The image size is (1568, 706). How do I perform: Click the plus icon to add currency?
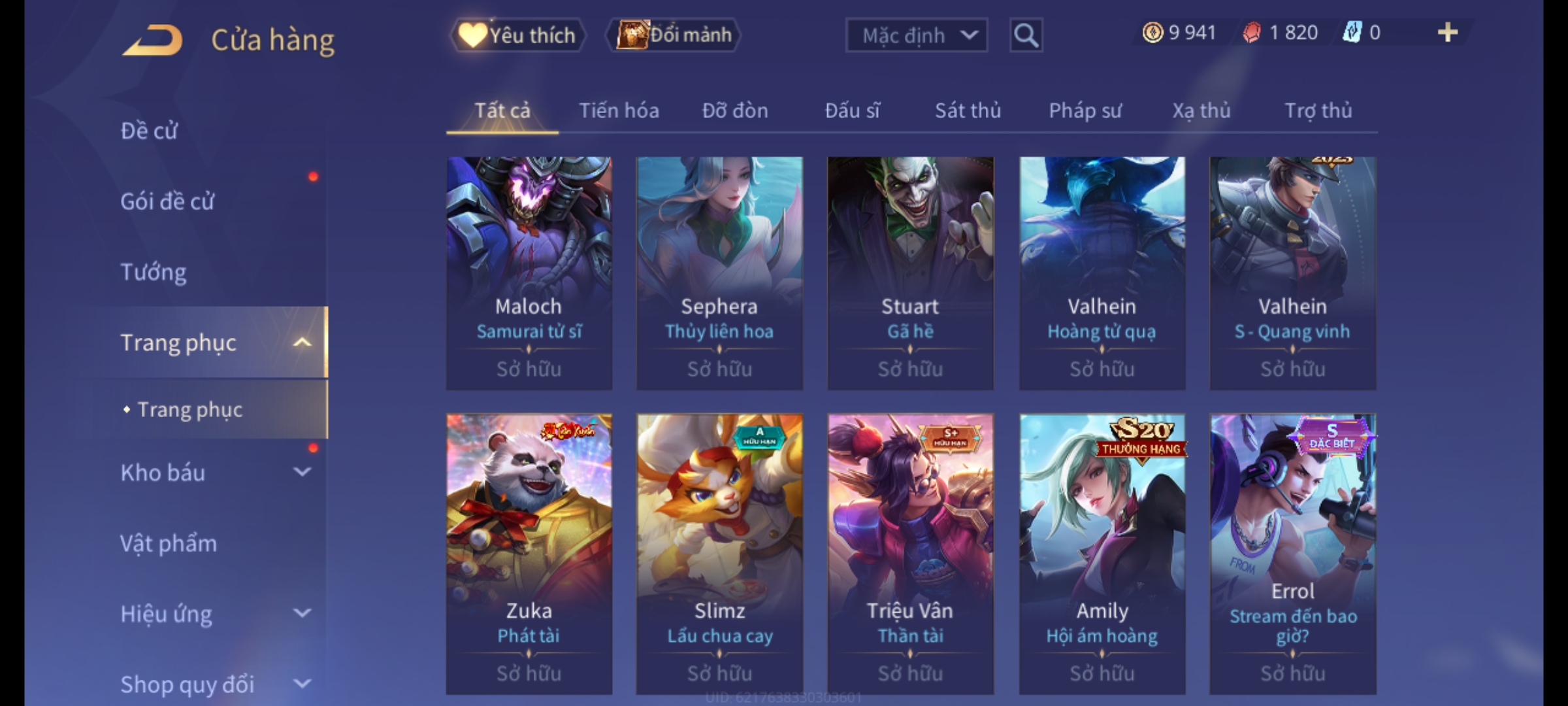[1448, 32]
